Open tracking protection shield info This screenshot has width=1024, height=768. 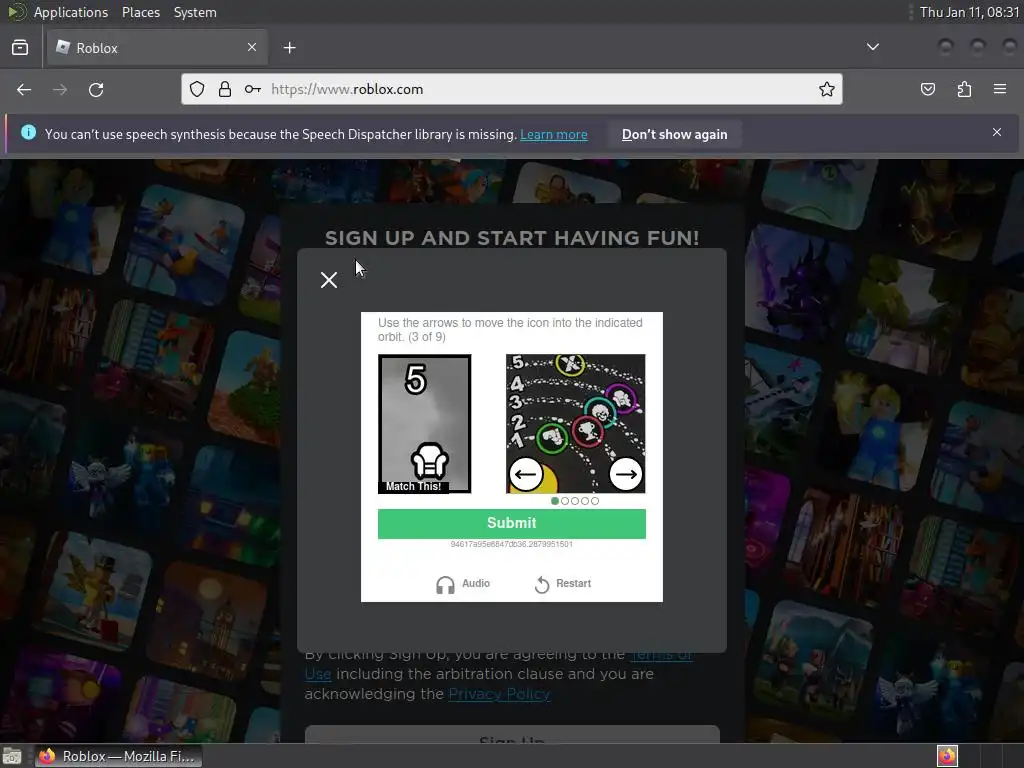[197, 89]
